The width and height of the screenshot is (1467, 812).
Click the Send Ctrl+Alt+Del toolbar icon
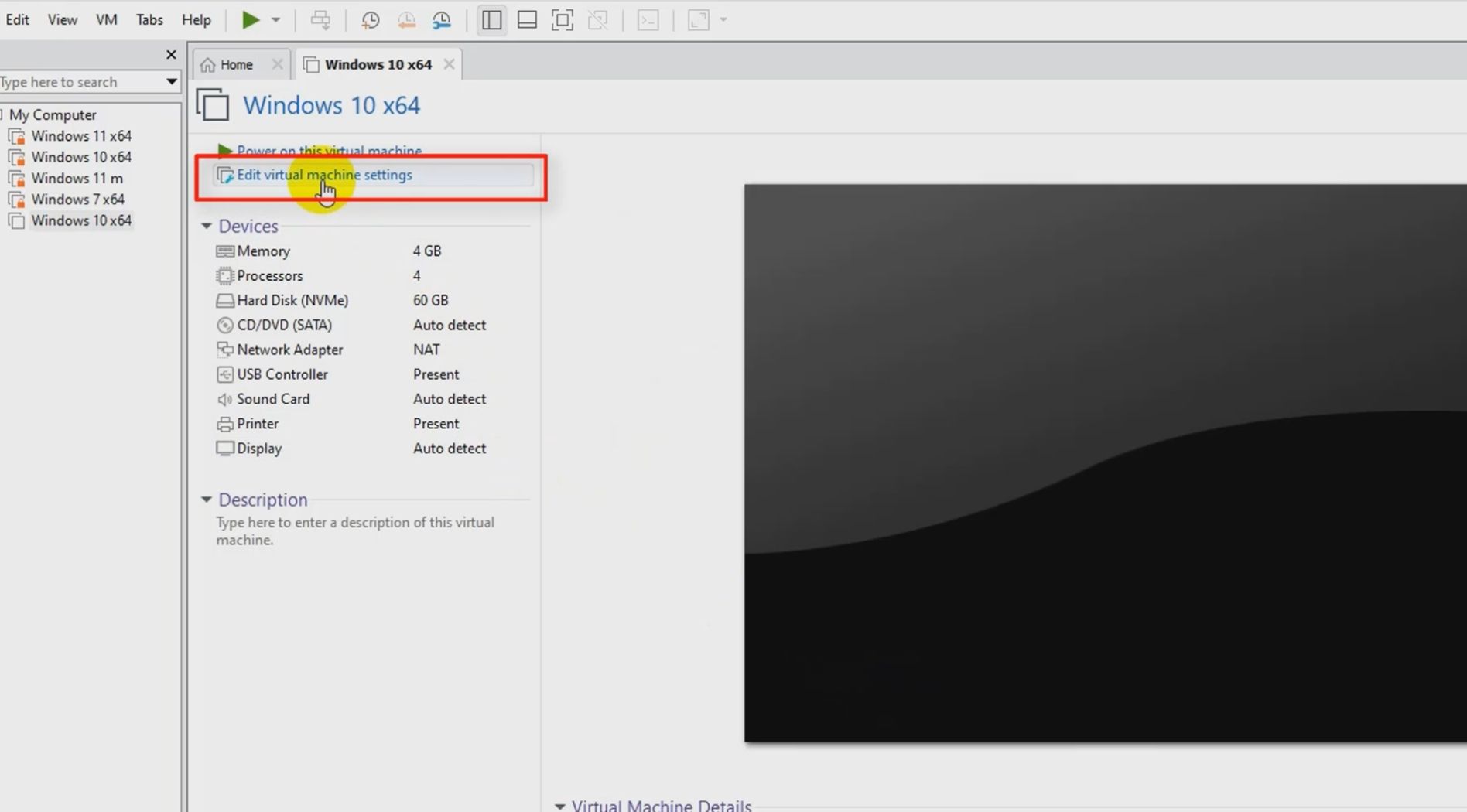320,20
